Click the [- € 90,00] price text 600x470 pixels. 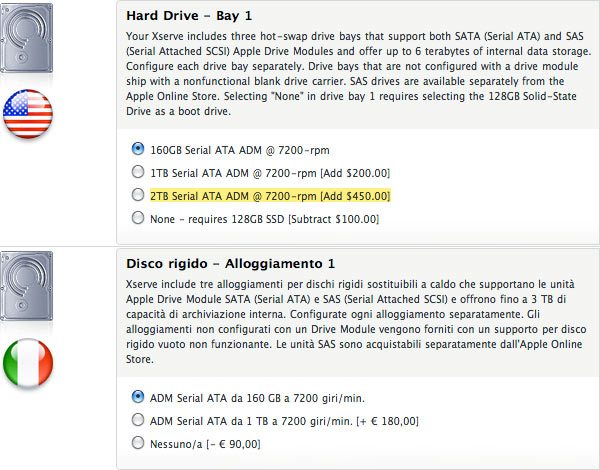(233, 441)
